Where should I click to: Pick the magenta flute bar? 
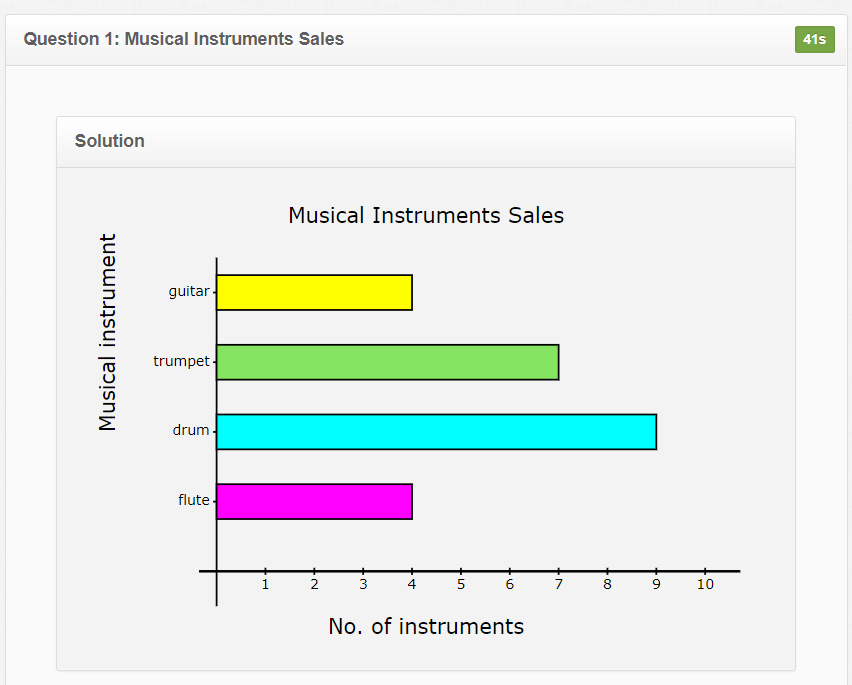coord(314,501)
